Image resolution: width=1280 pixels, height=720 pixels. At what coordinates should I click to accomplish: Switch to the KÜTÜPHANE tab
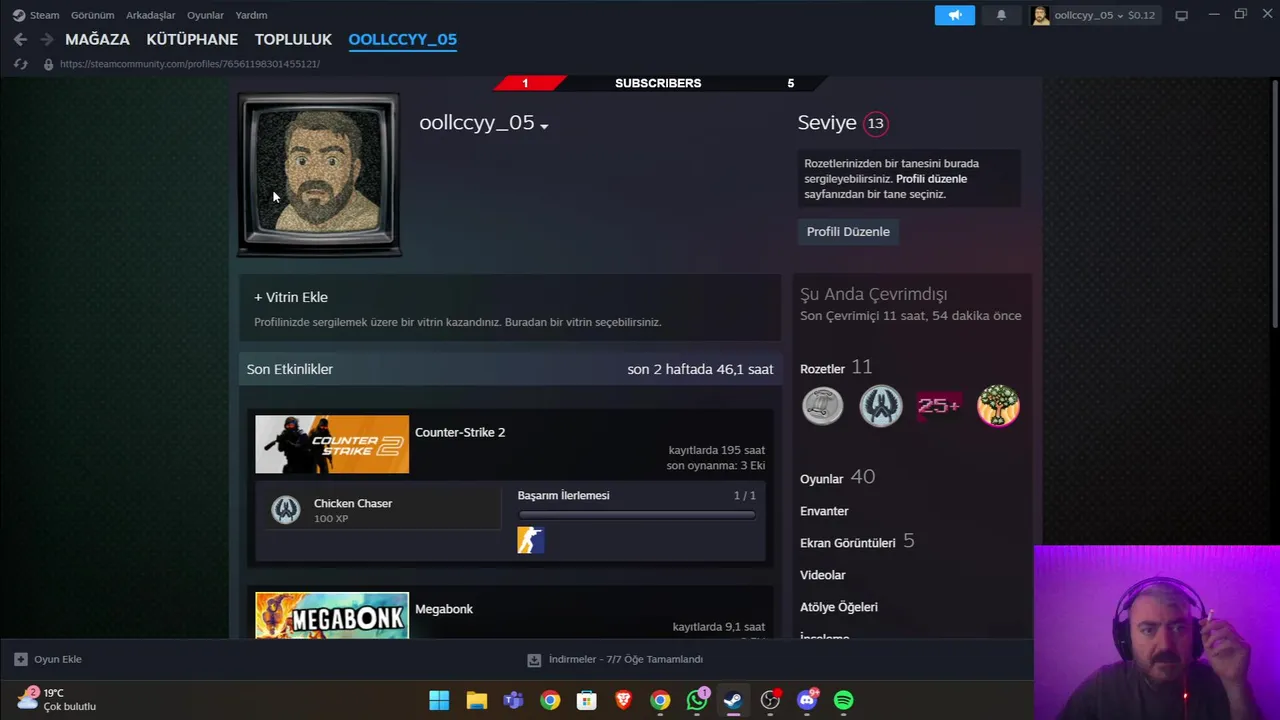click(x=192, y=39)
